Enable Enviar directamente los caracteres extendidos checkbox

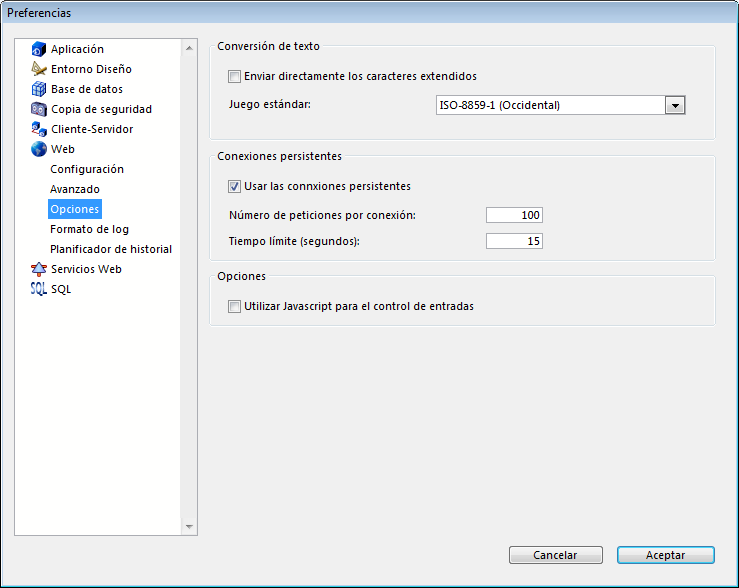(235, 76)
